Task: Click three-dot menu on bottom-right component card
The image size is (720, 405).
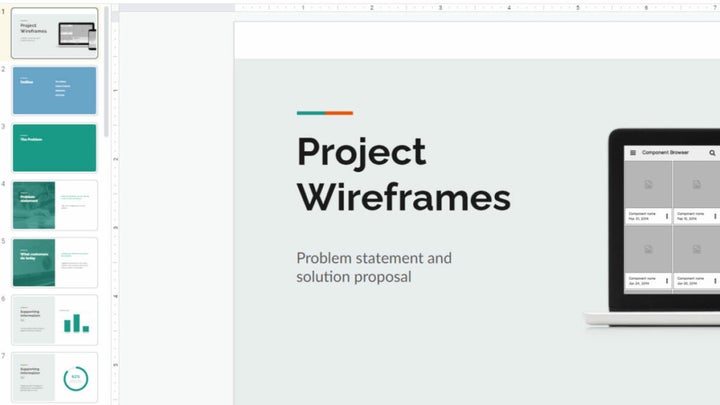Action: [x=715, y=280]
